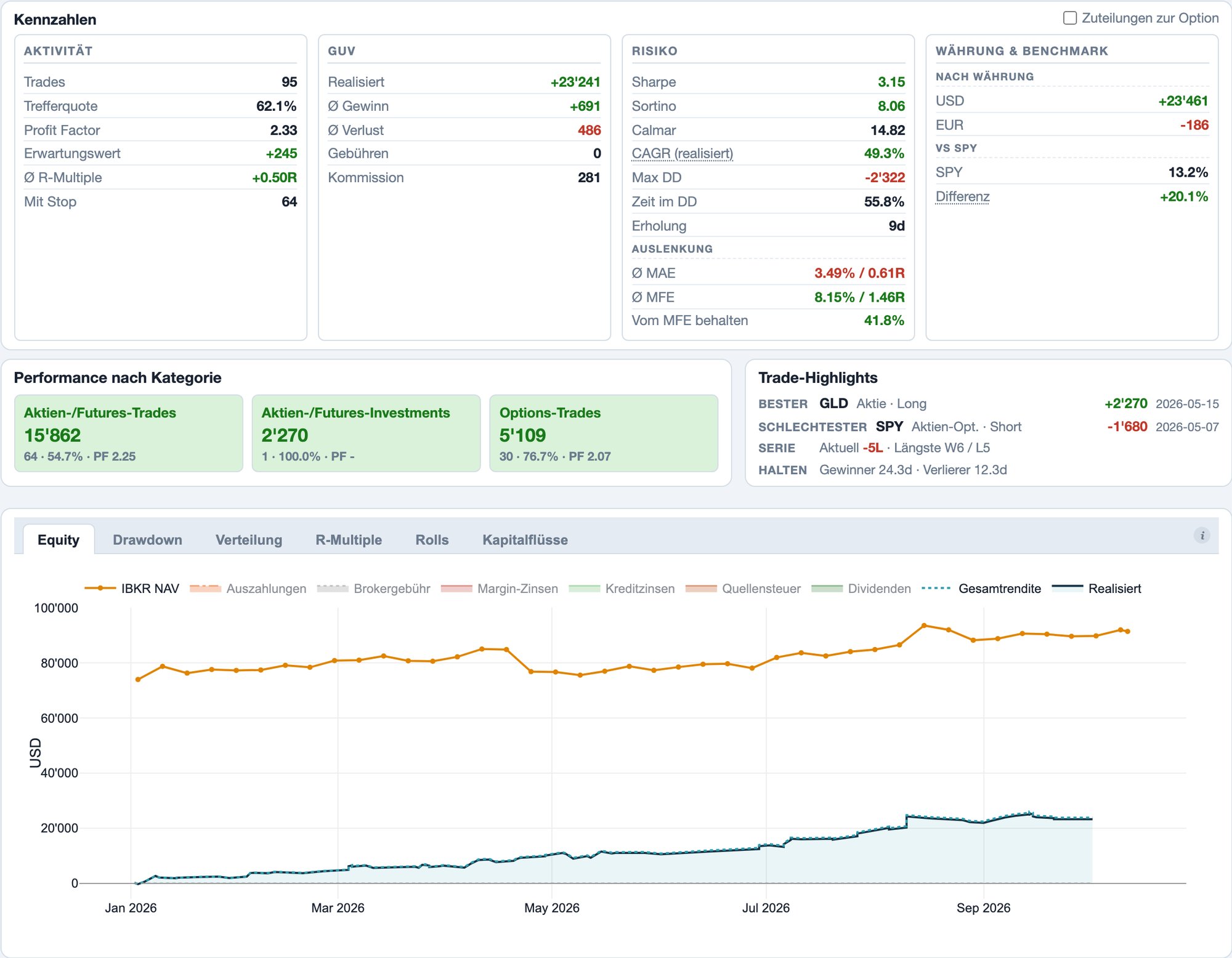Switch to the Kapitalflüsse tab
The image size is (1232, 958).
[525, 540]
